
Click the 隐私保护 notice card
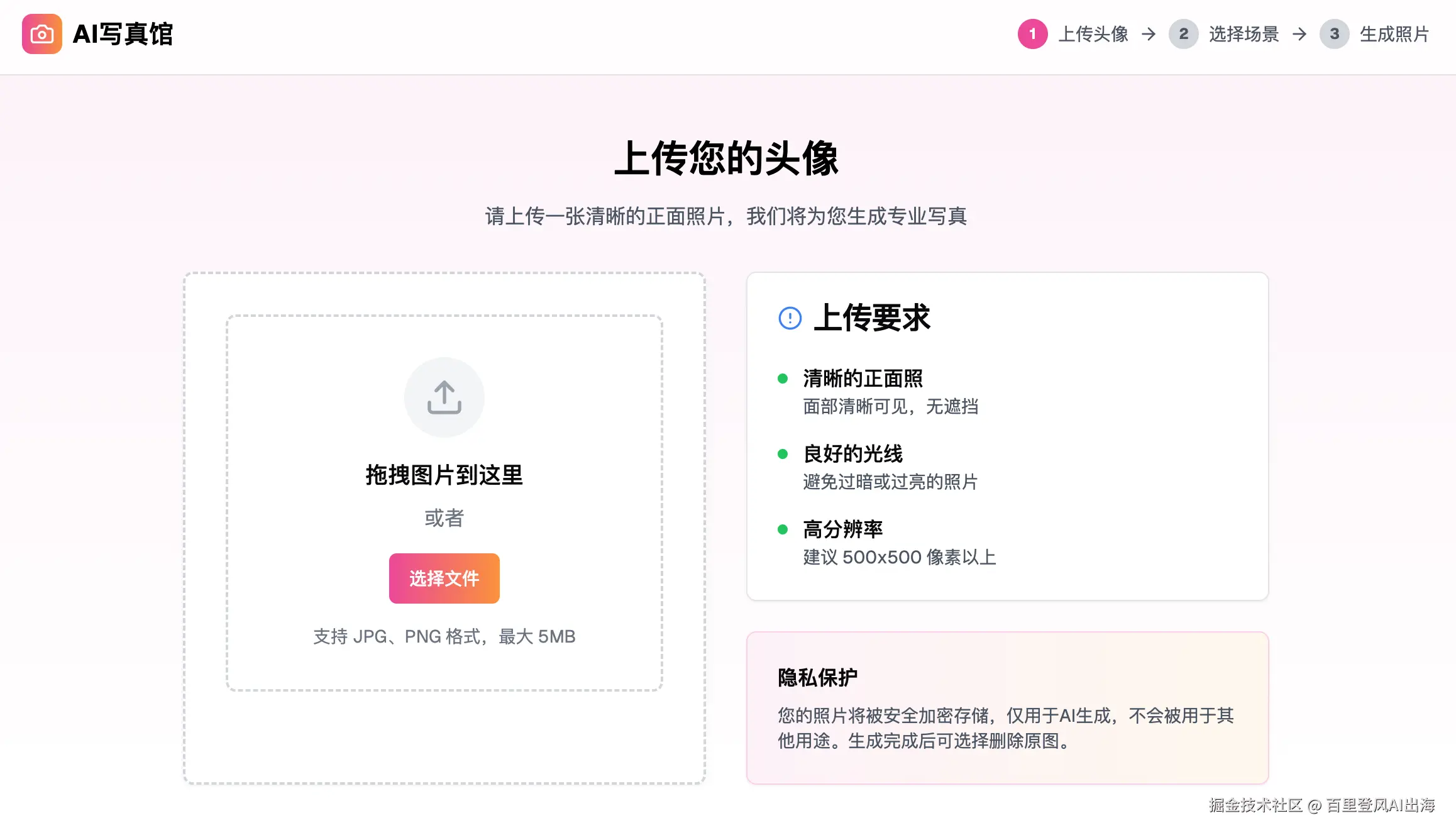click(x=1007, y=708)
